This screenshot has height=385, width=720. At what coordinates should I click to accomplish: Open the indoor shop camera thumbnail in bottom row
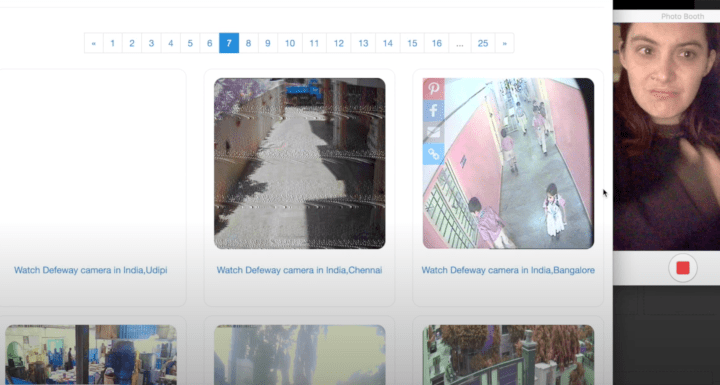(x=91, y=355)
